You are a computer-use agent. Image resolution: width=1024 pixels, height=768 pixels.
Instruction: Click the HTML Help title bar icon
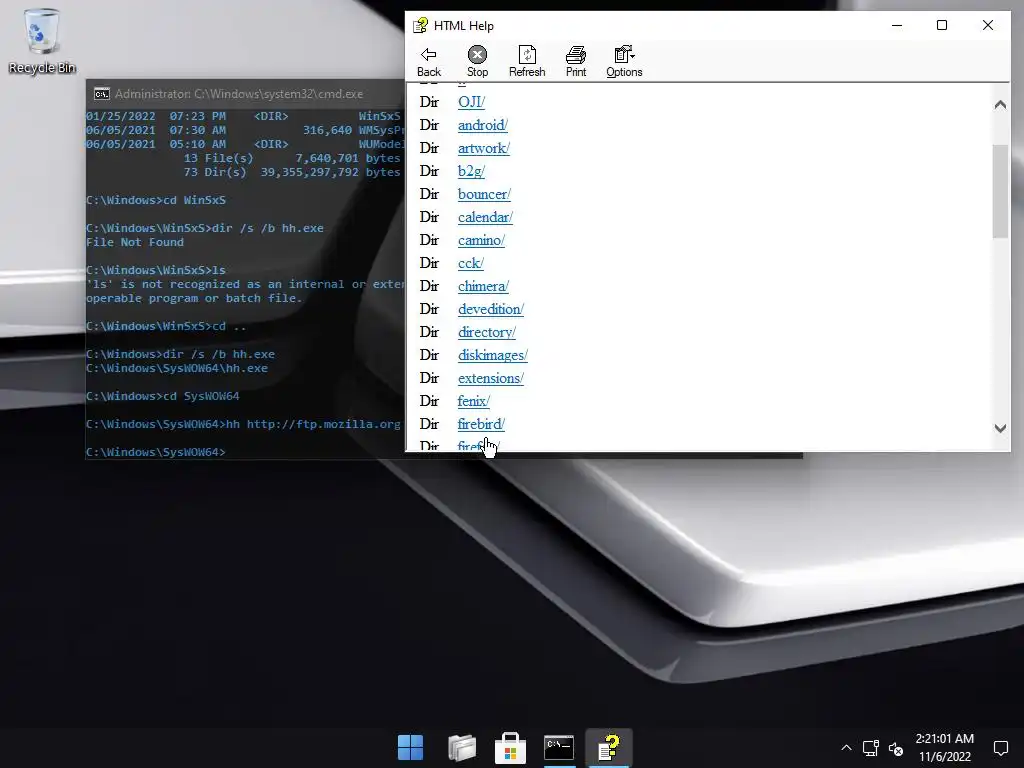pos(420,25)
